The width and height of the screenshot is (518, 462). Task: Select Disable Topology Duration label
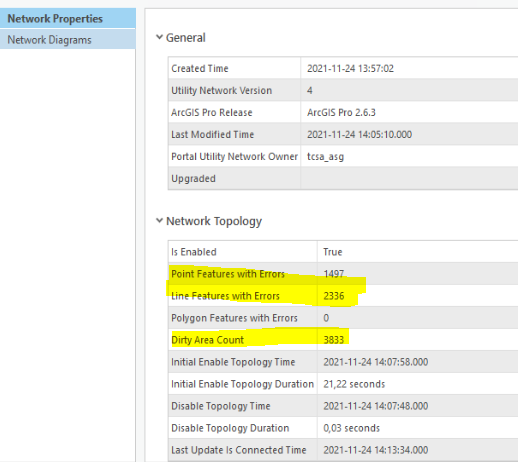tap(230, 428)
